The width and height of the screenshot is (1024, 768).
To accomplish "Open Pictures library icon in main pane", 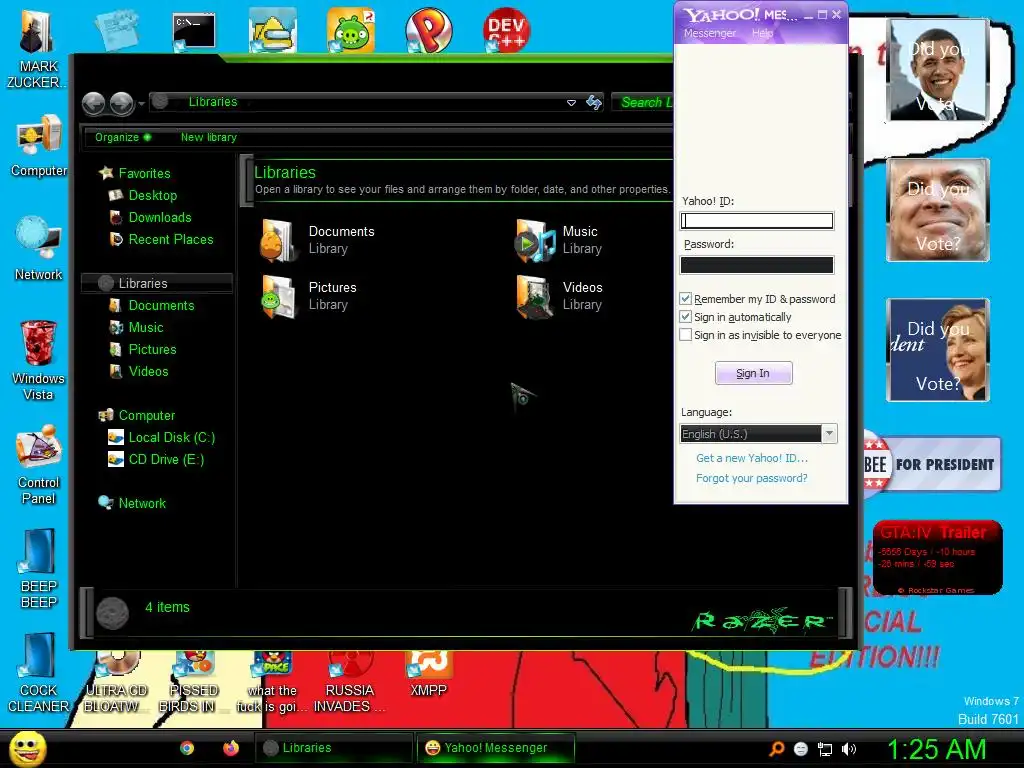I will [x=279, y=296].
